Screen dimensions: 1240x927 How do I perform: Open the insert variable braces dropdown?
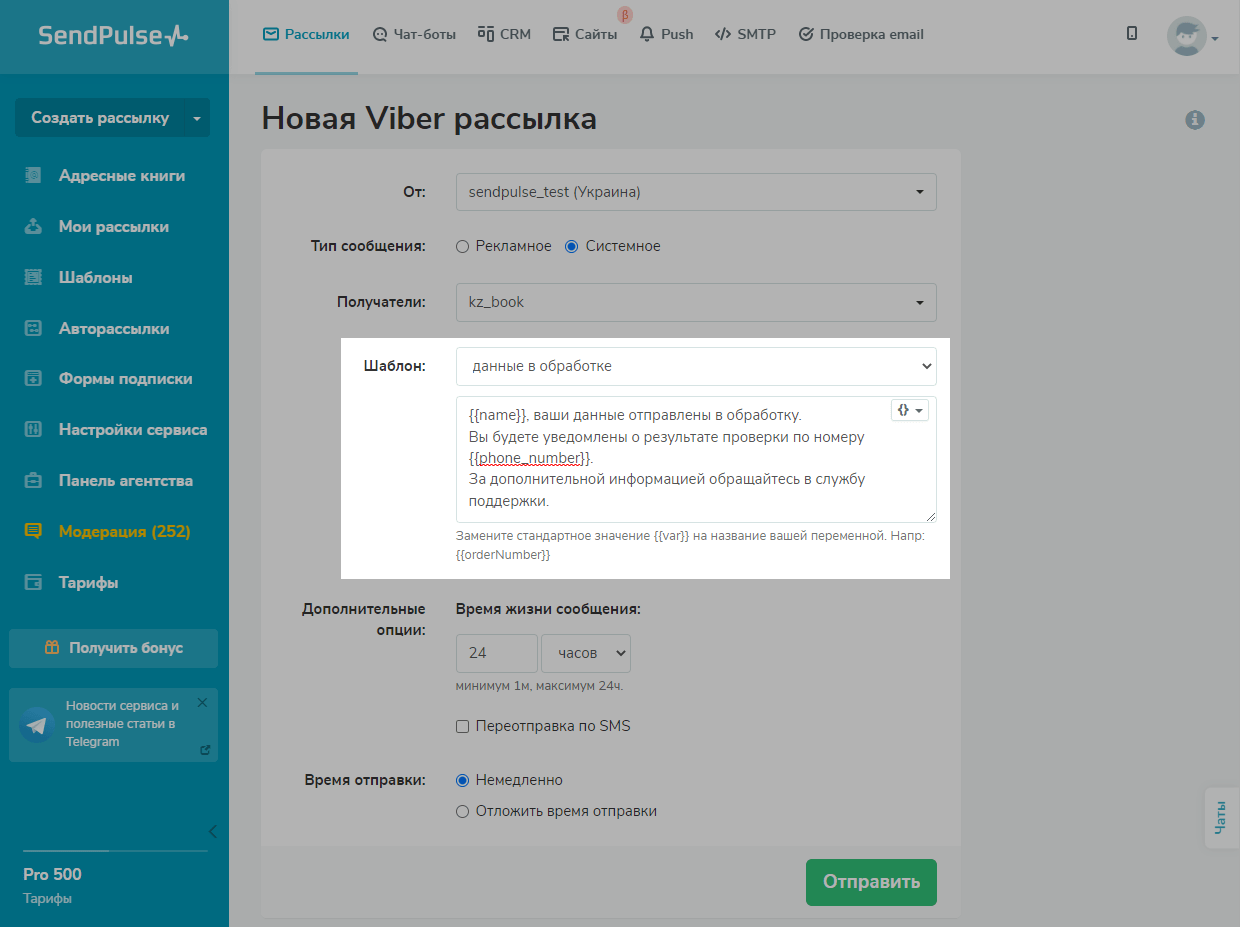tap(910, 410)
